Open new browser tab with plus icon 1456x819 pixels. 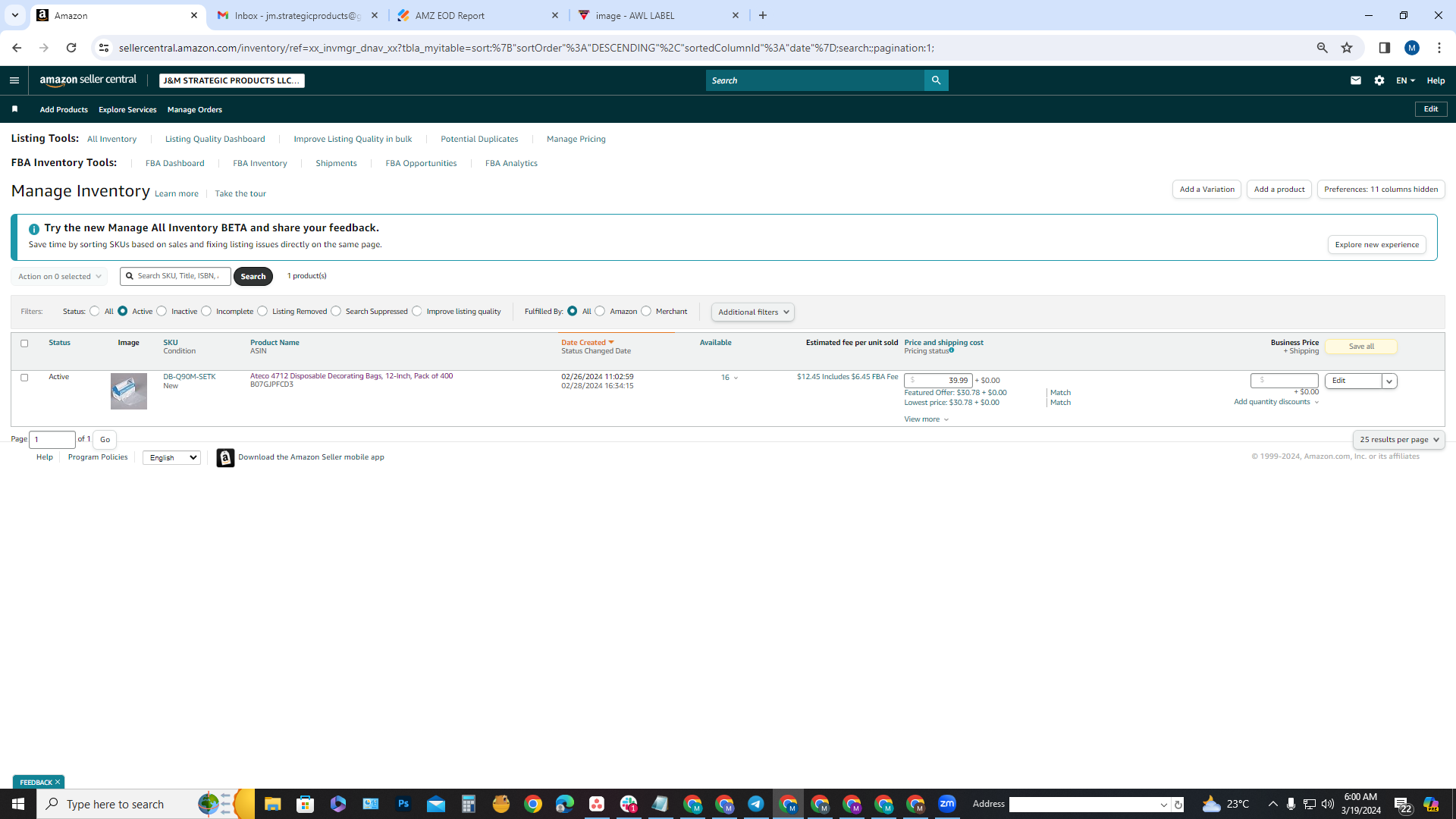pos(763,15)
